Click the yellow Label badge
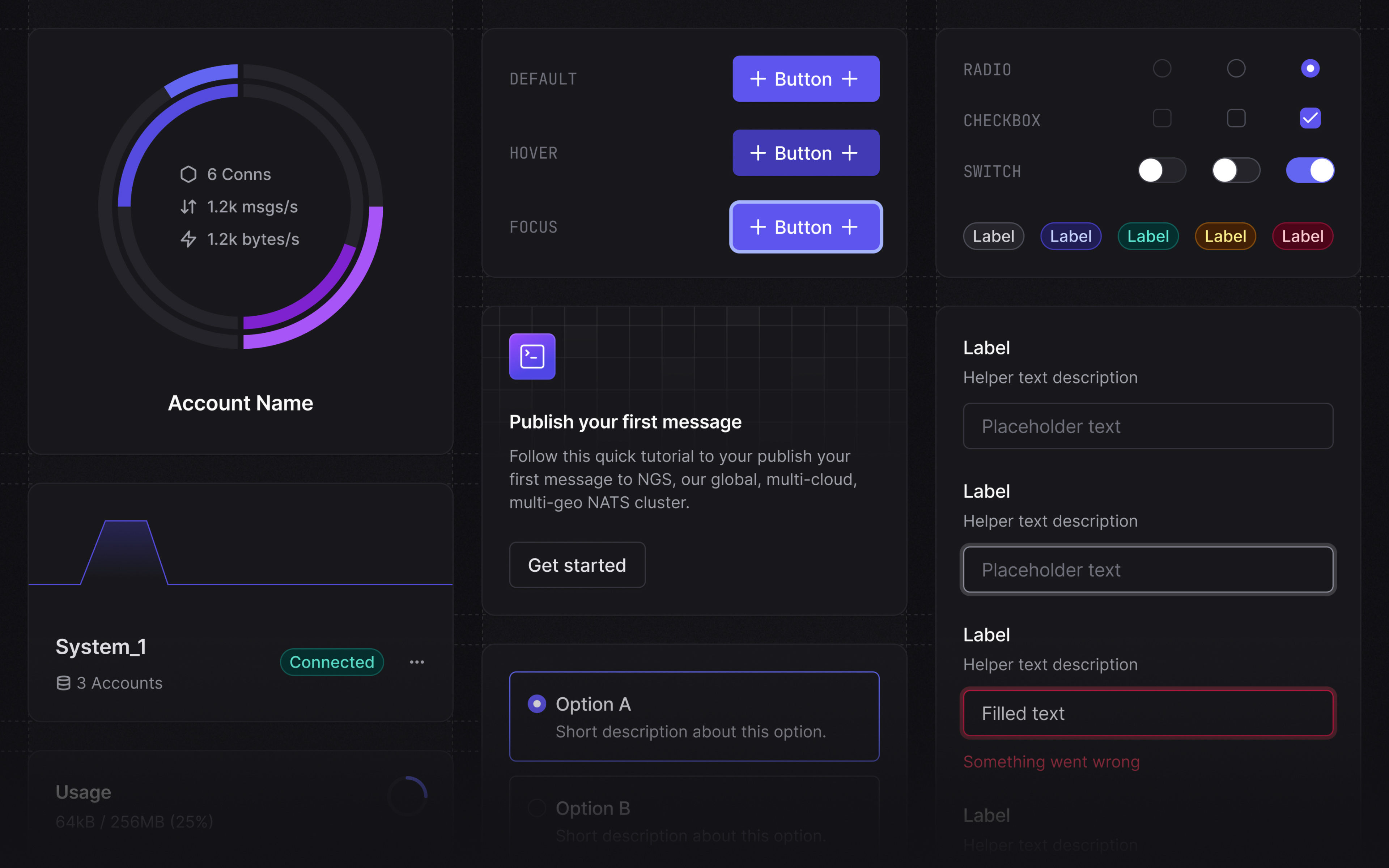 pyautogui.click(x=1226, y=236)
